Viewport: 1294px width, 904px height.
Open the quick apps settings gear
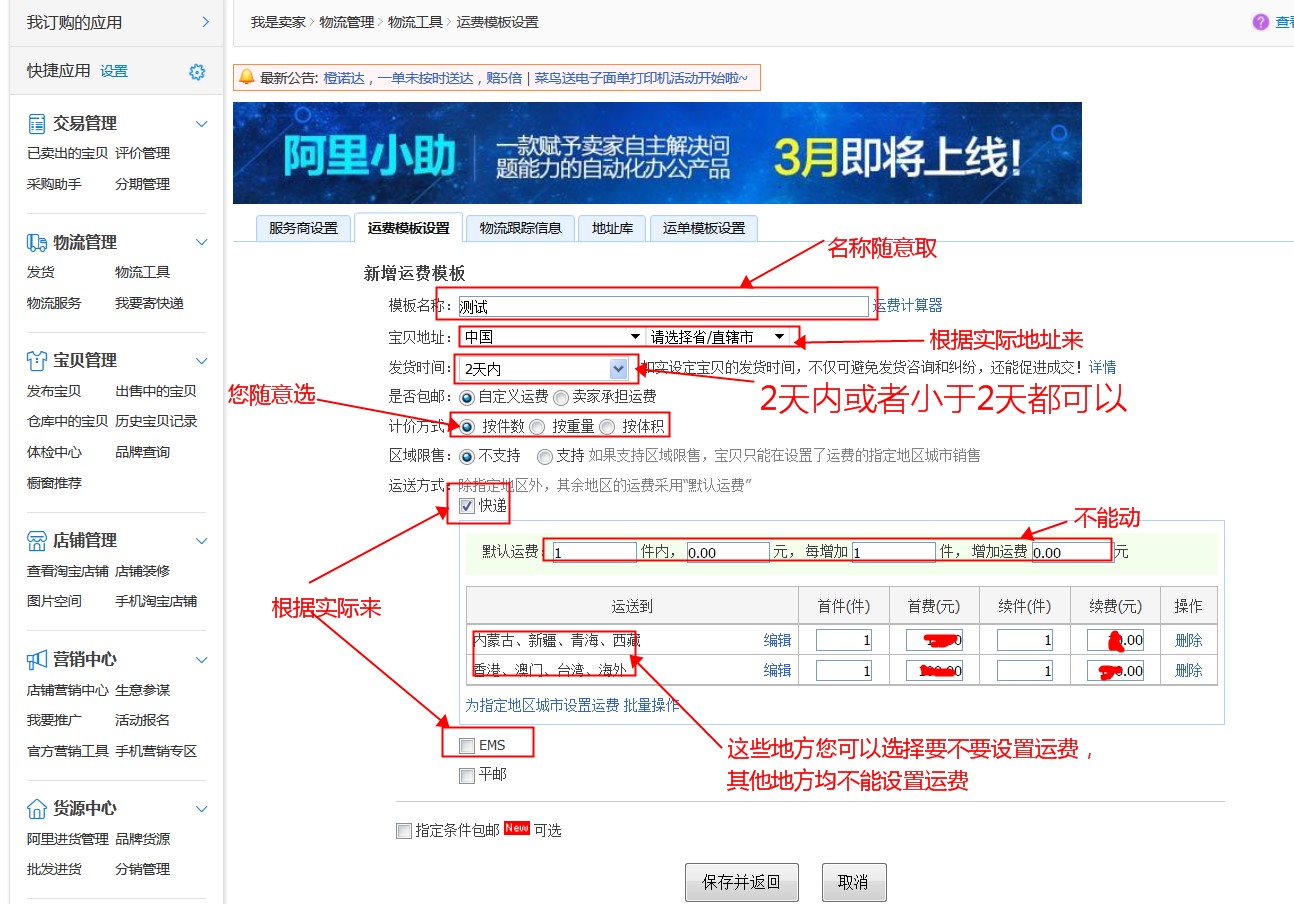click(x=197, y=72)
